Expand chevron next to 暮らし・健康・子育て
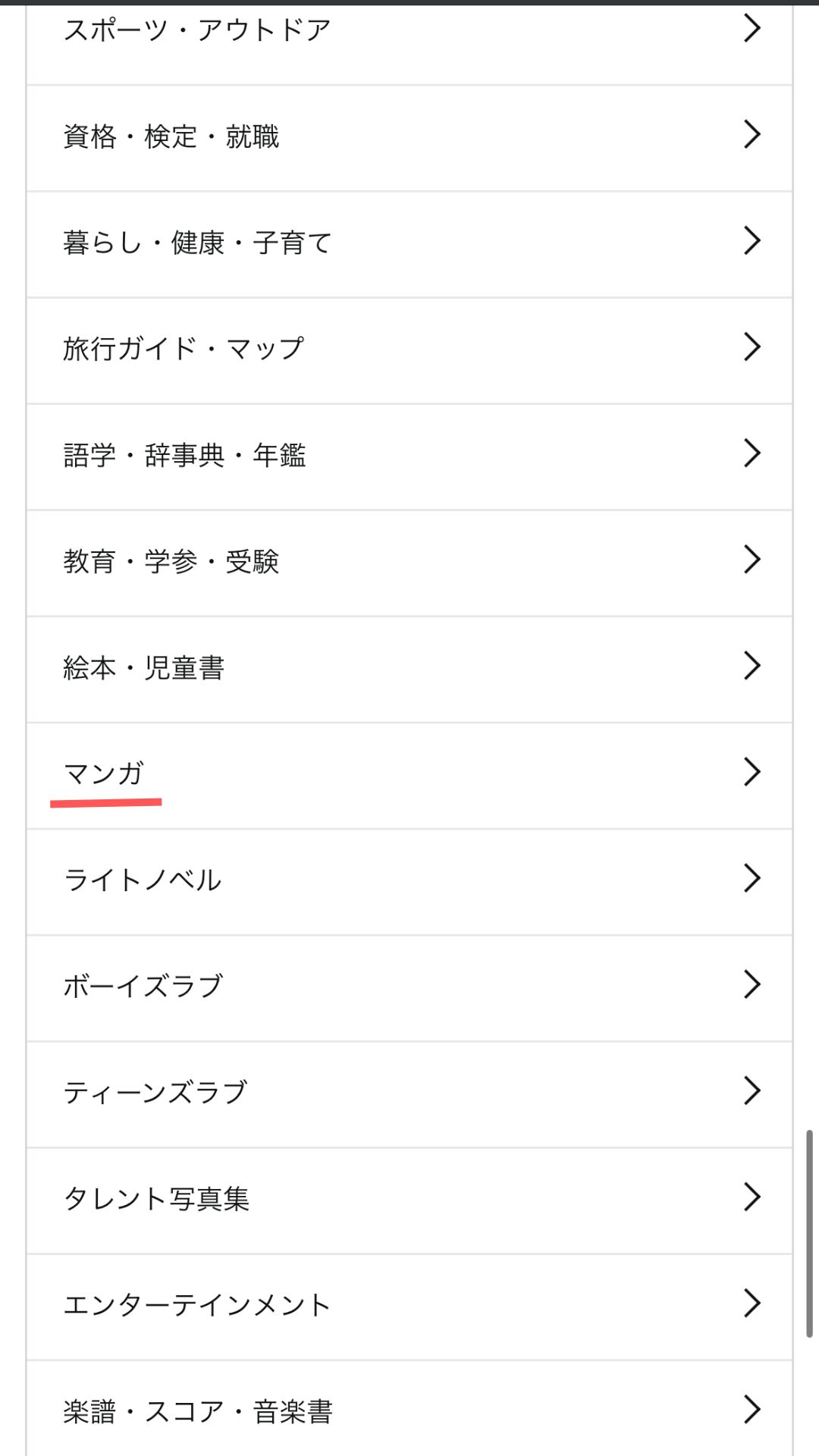Viewport: 819px width, 1456px height. 752,241
